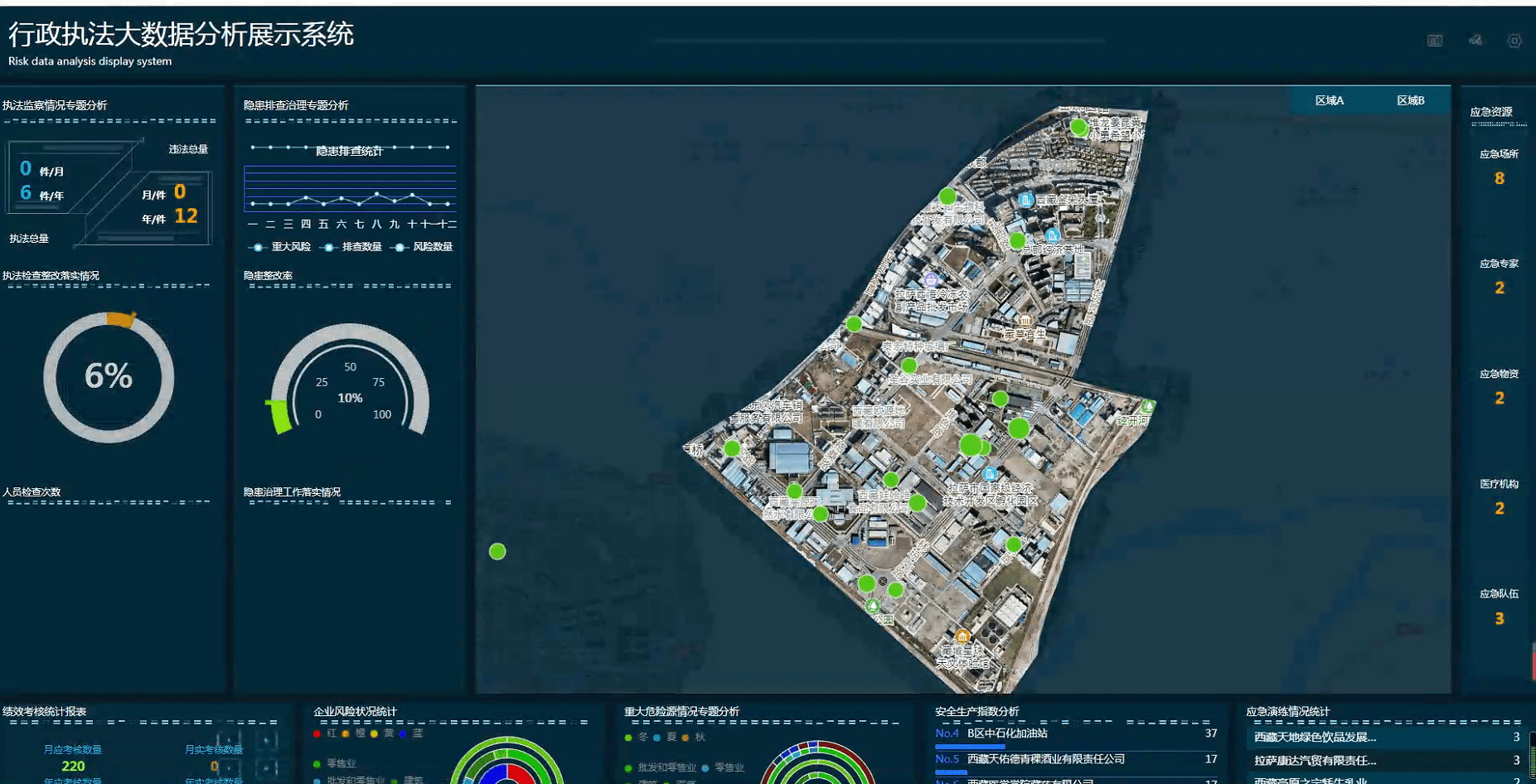Select 拉萨康达汽贸有限责任 drill row
This screenshot has height=784, width=1536.
pos(1386,760)
